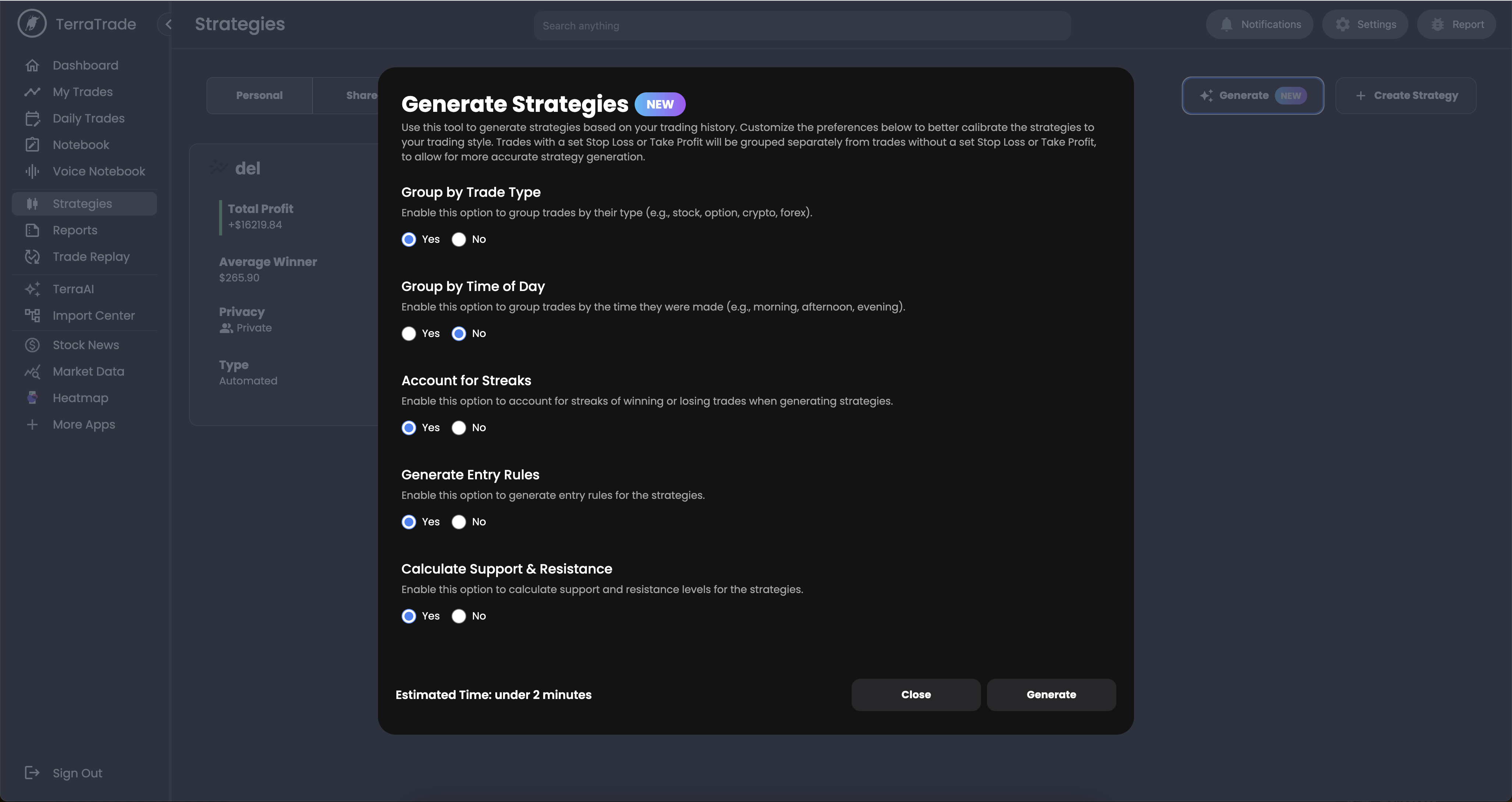Click the Notifications bell icon
Image resolution: width=1512 pixels, height=802 pixels.
click(1226, 25)
